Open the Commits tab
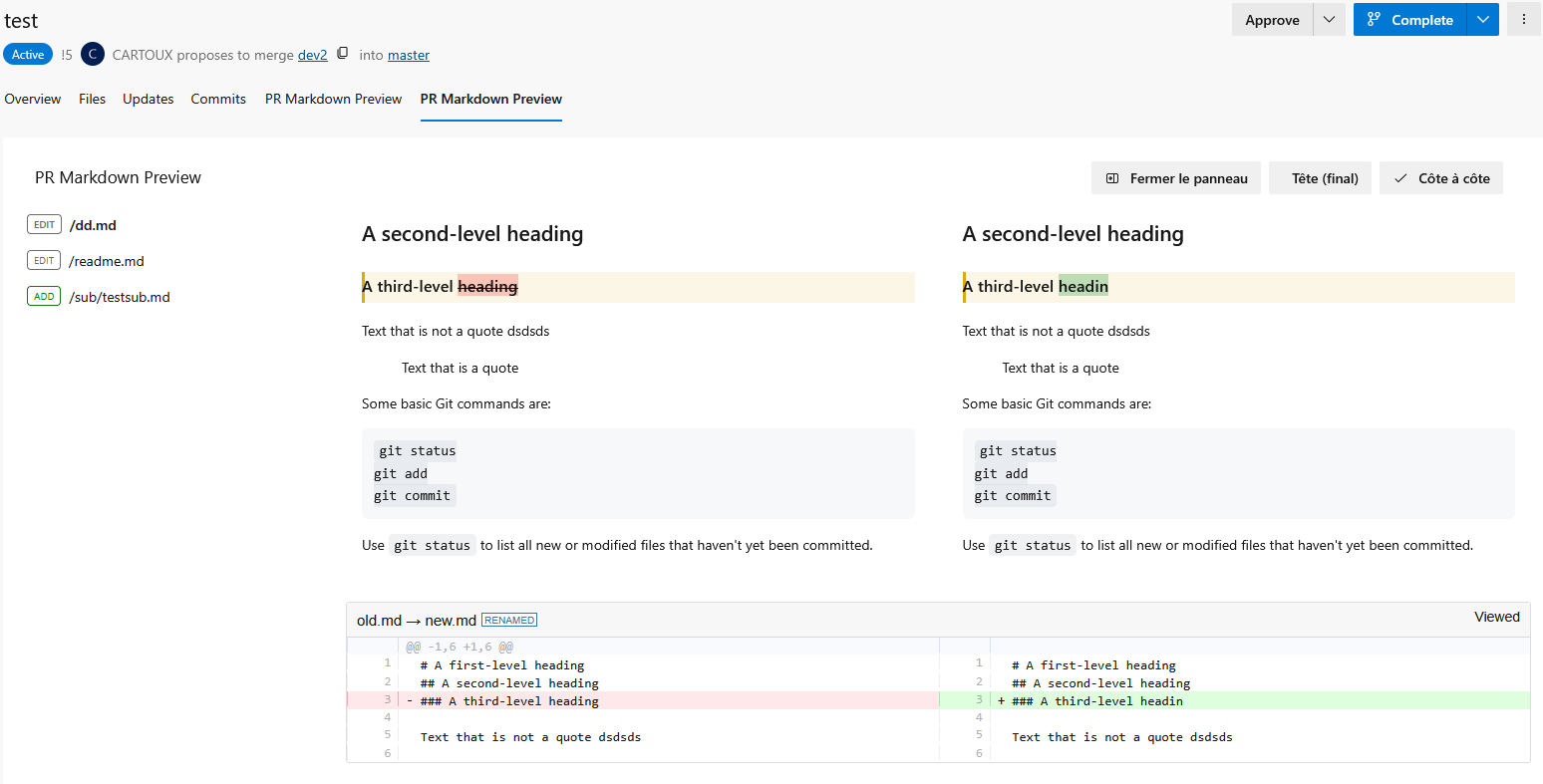1543x784 pixels. tap(218, 99)
